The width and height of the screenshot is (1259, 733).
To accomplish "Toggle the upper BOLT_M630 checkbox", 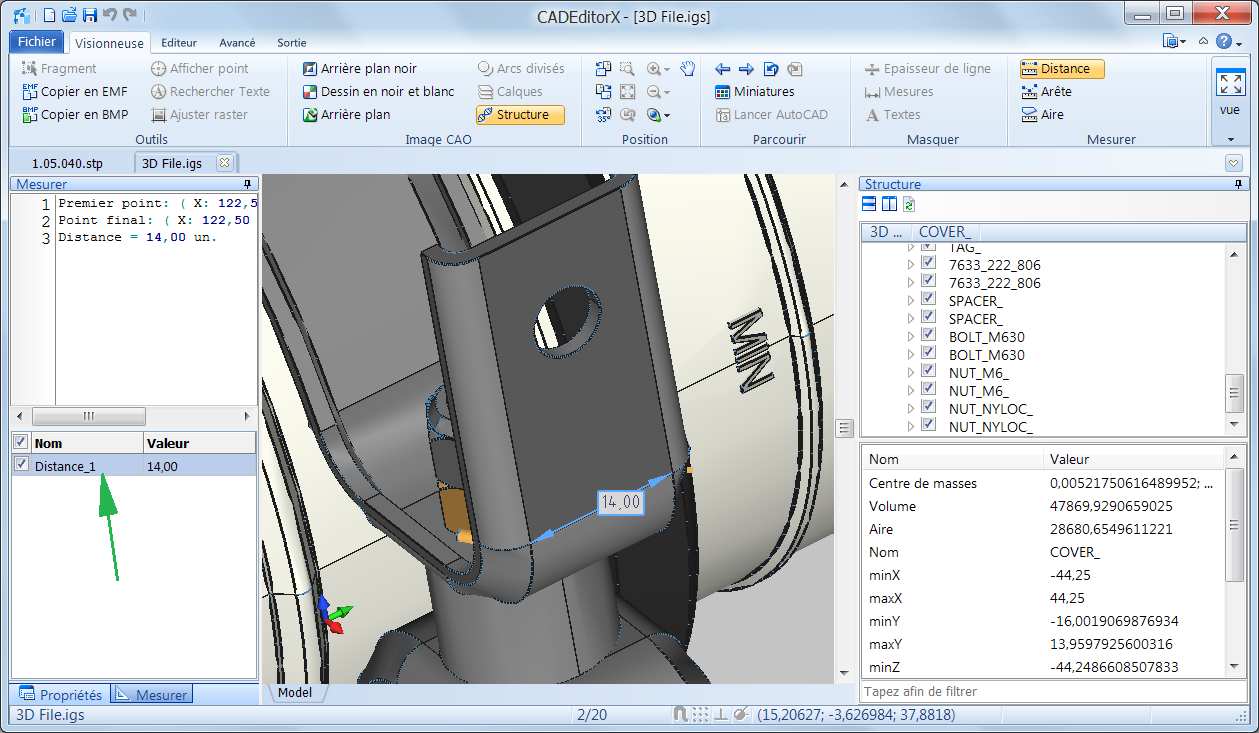I will pyautogui.click(x=928, y=337).
